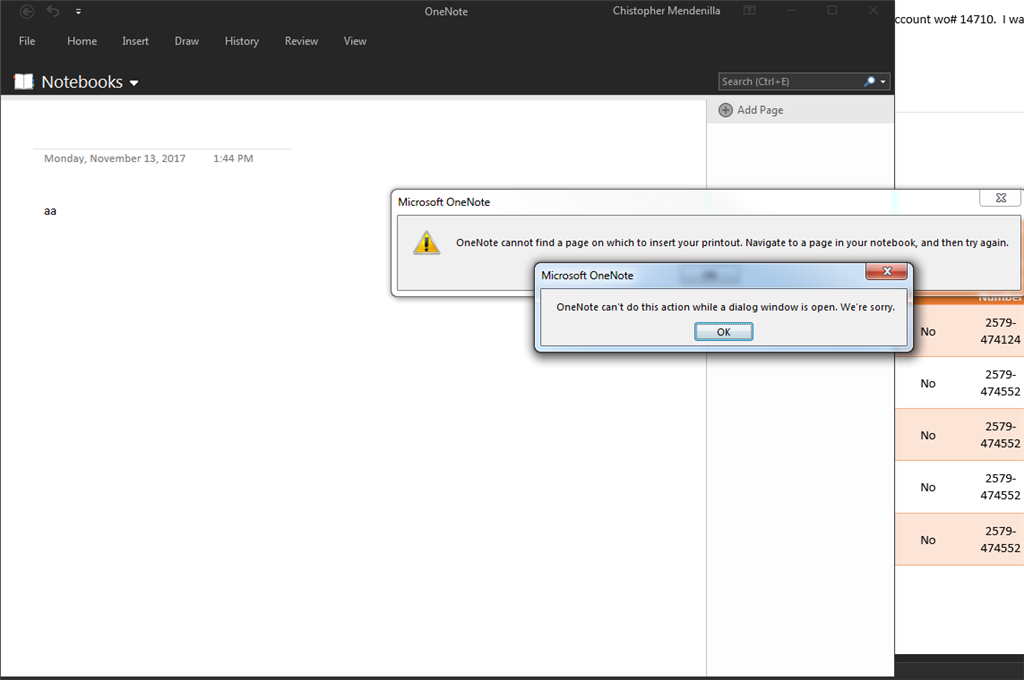
Task: Click the note text 'aa'
Action: click(50, 211)
